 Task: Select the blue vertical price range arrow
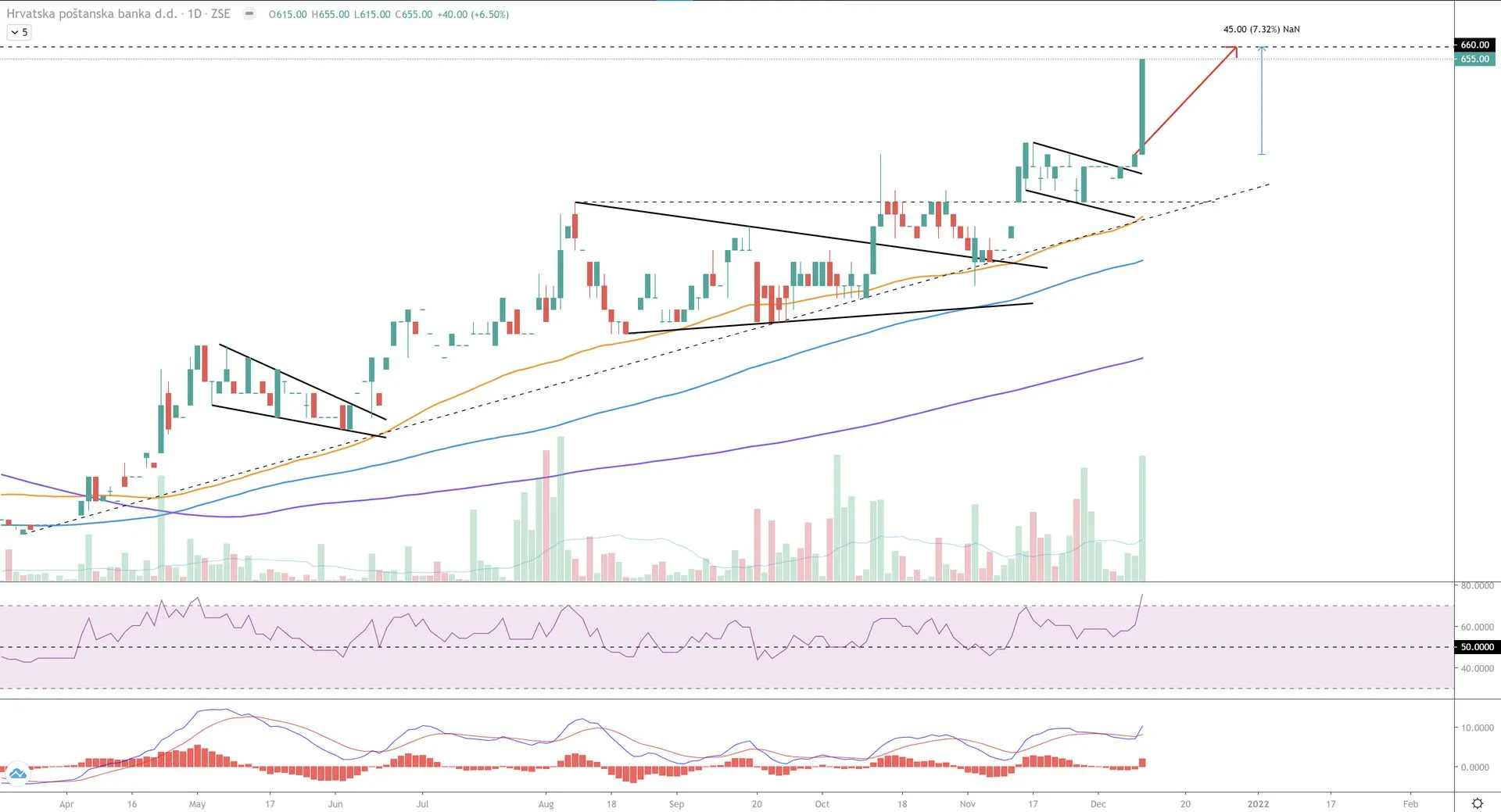[x=1261, y=102]
